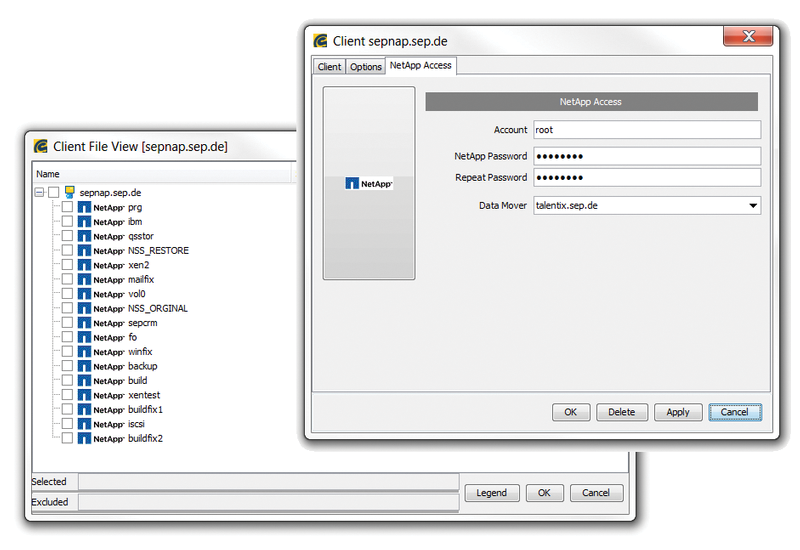Click the NetApp icon beside iscsi volume
This screenshot has height=550, width=800.
[84, 424]
